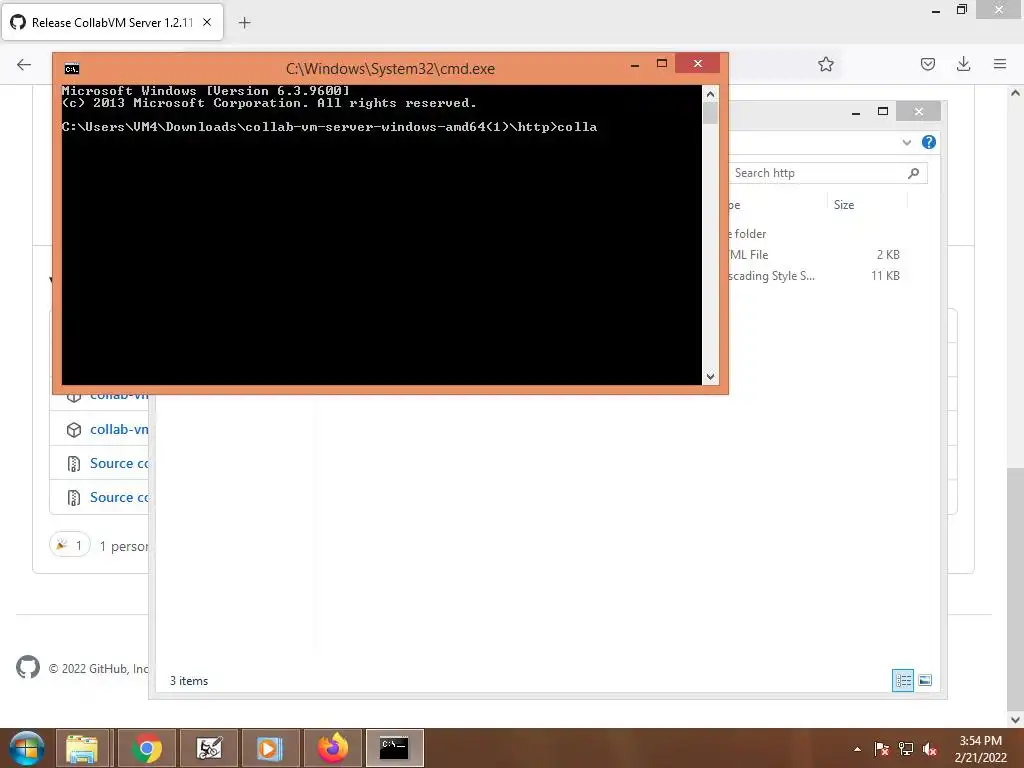Click search magnifier in Explorer
Screen dimensions: 1024x768
pos(914,173)
